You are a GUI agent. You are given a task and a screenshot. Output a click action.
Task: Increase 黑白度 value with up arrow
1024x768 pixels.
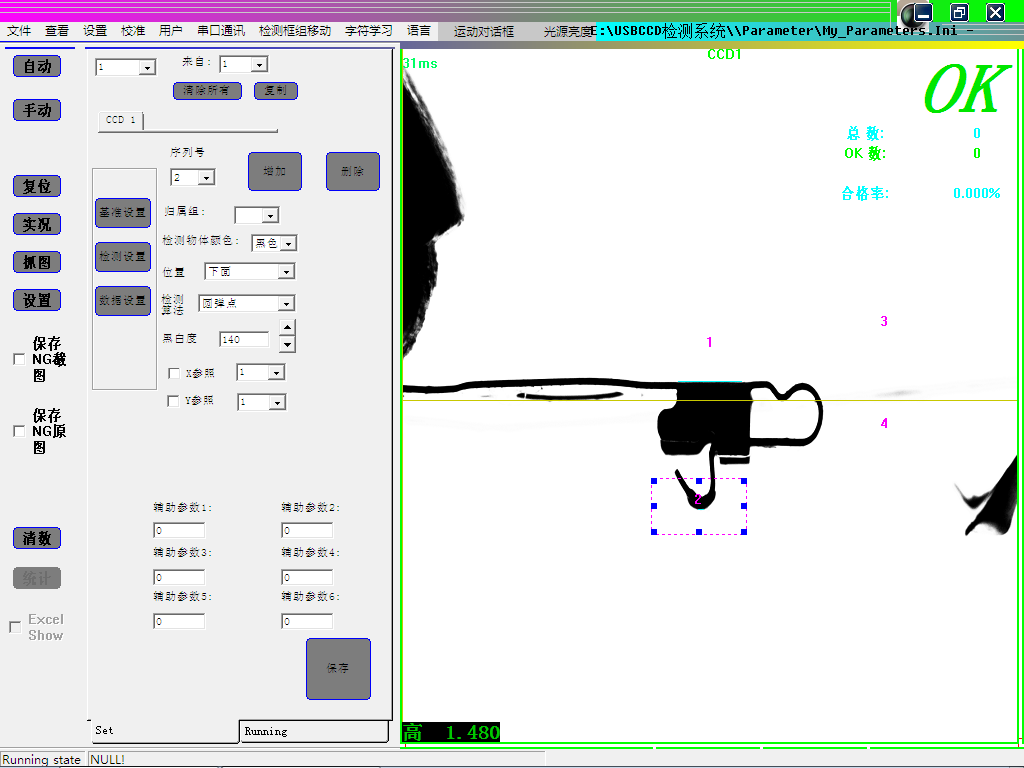[287, 328]
